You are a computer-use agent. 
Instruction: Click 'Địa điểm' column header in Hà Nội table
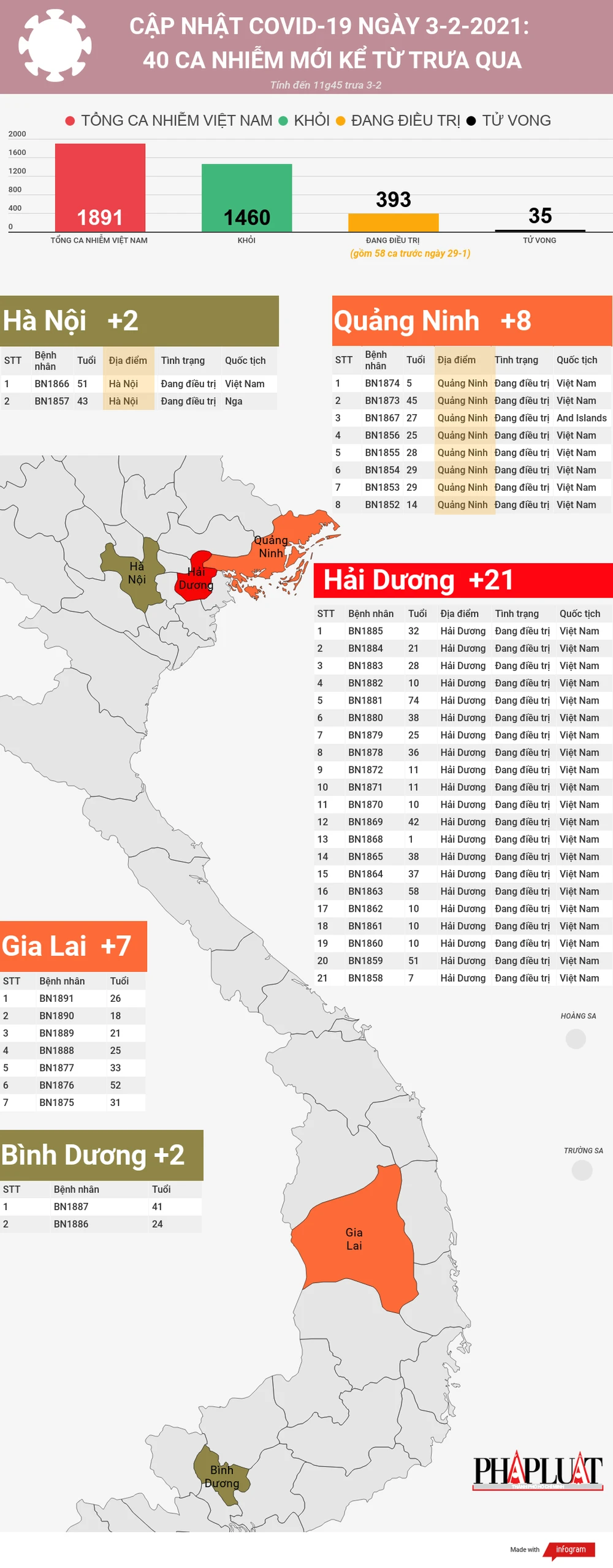pyautogui.click(x=128, y=360)
